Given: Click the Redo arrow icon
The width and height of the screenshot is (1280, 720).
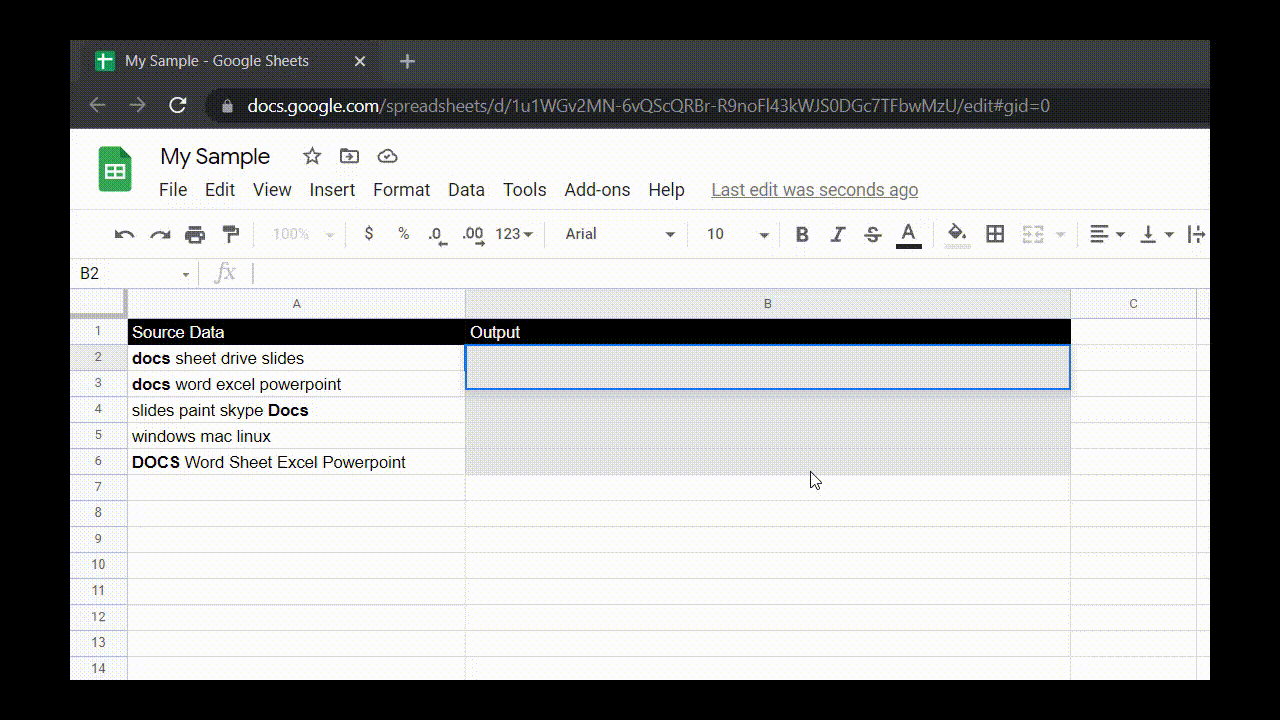Looking at the screenshot, I should [x=160, y=234].
